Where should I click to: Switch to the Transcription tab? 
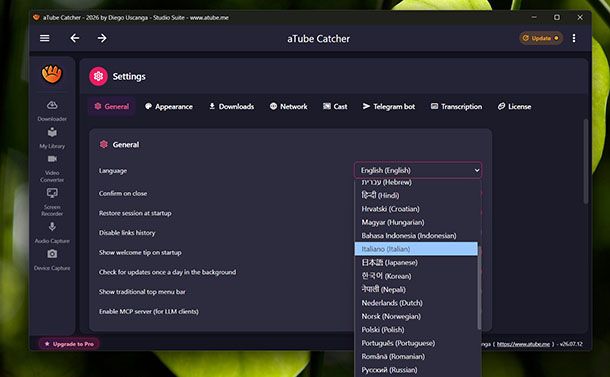[456, 106]
